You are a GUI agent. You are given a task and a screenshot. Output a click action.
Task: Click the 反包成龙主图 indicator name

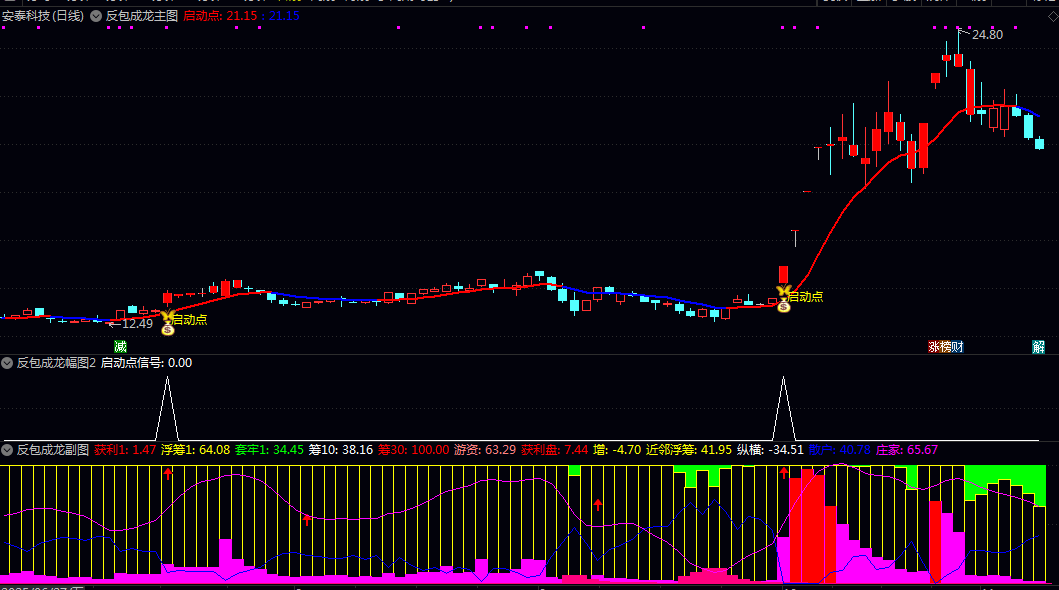[x=142, y=16]
